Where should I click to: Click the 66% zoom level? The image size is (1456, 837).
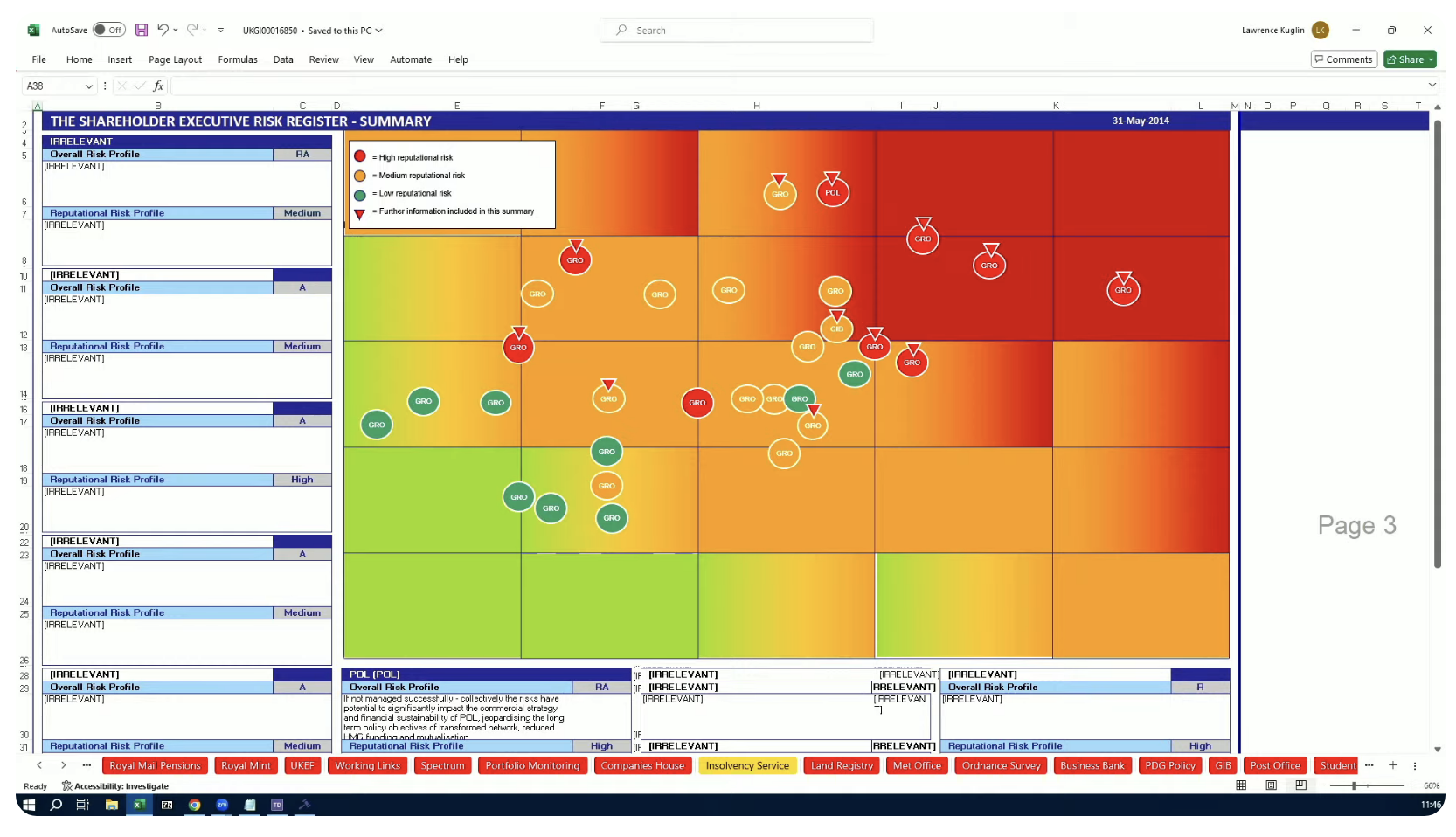(x=1432, y=785)
